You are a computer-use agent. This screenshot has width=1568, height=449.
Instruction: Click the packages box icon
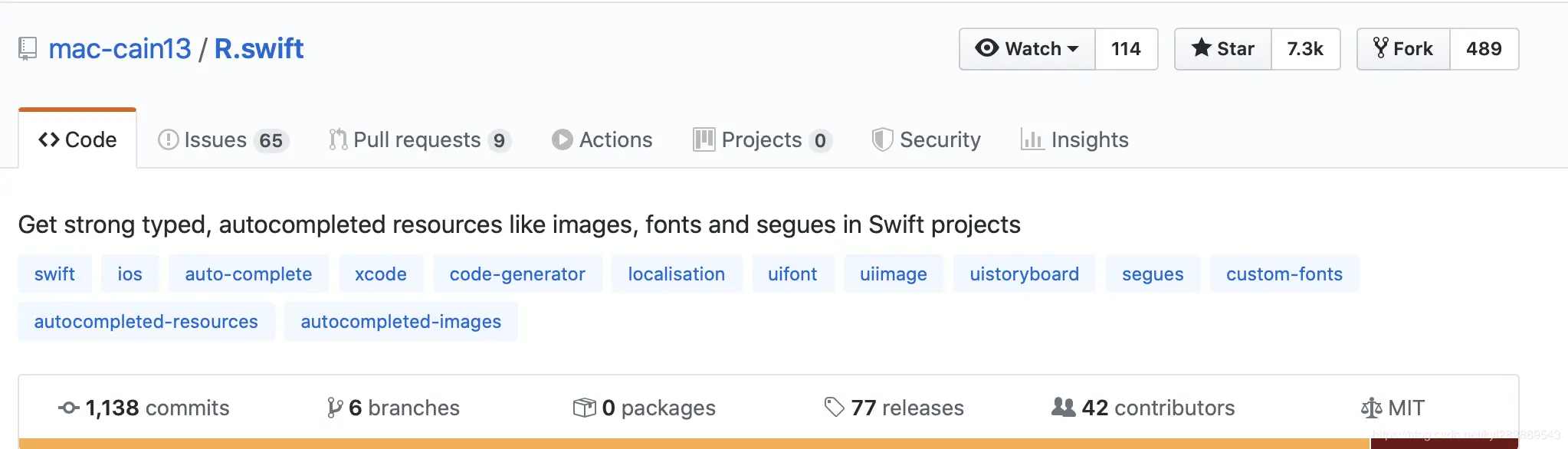(585, 408)
